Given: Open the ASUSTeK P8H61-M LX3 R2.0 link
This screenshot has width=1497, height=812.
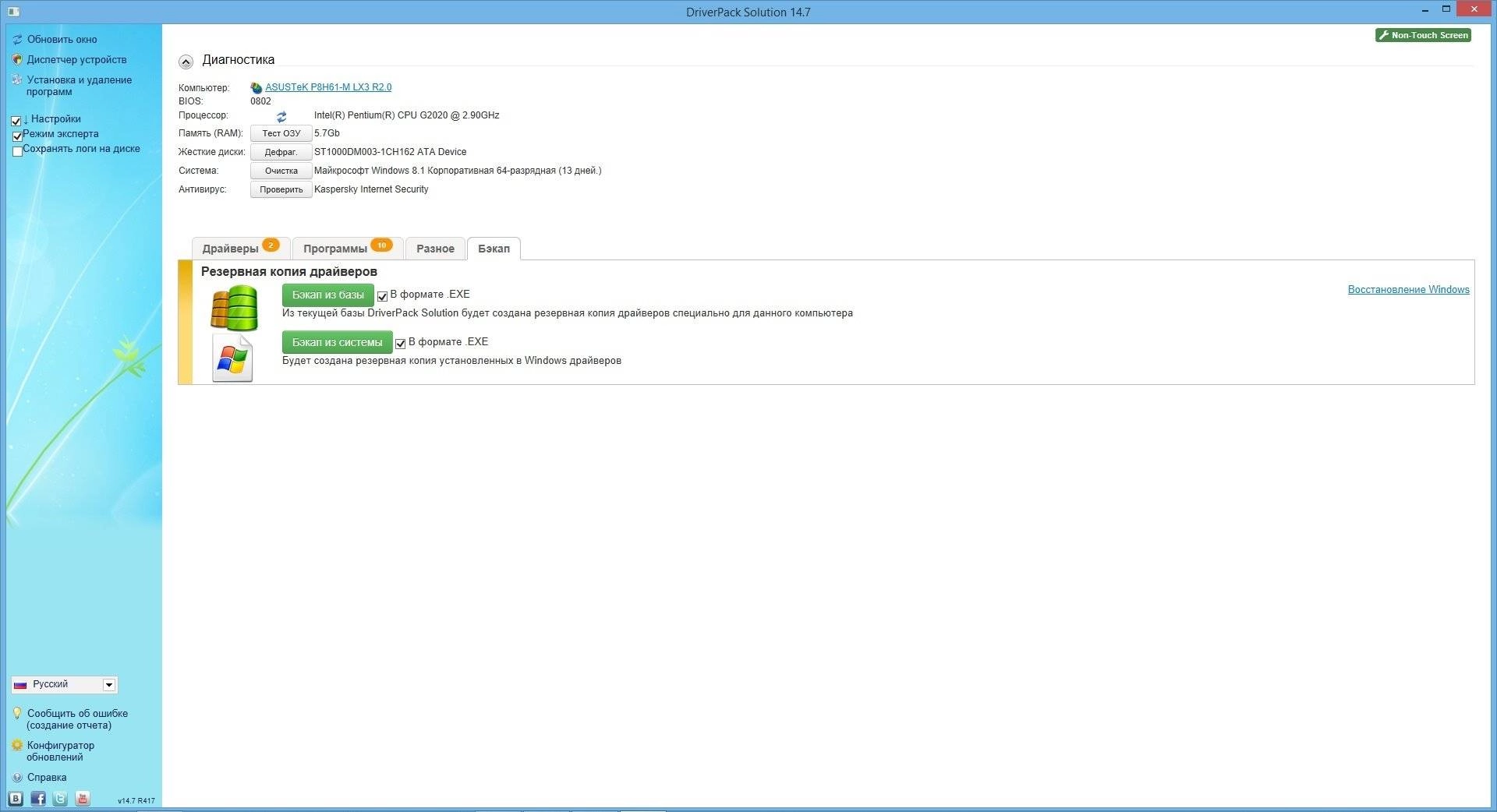Looking at the screenshot, I should [x=328, y=87].
